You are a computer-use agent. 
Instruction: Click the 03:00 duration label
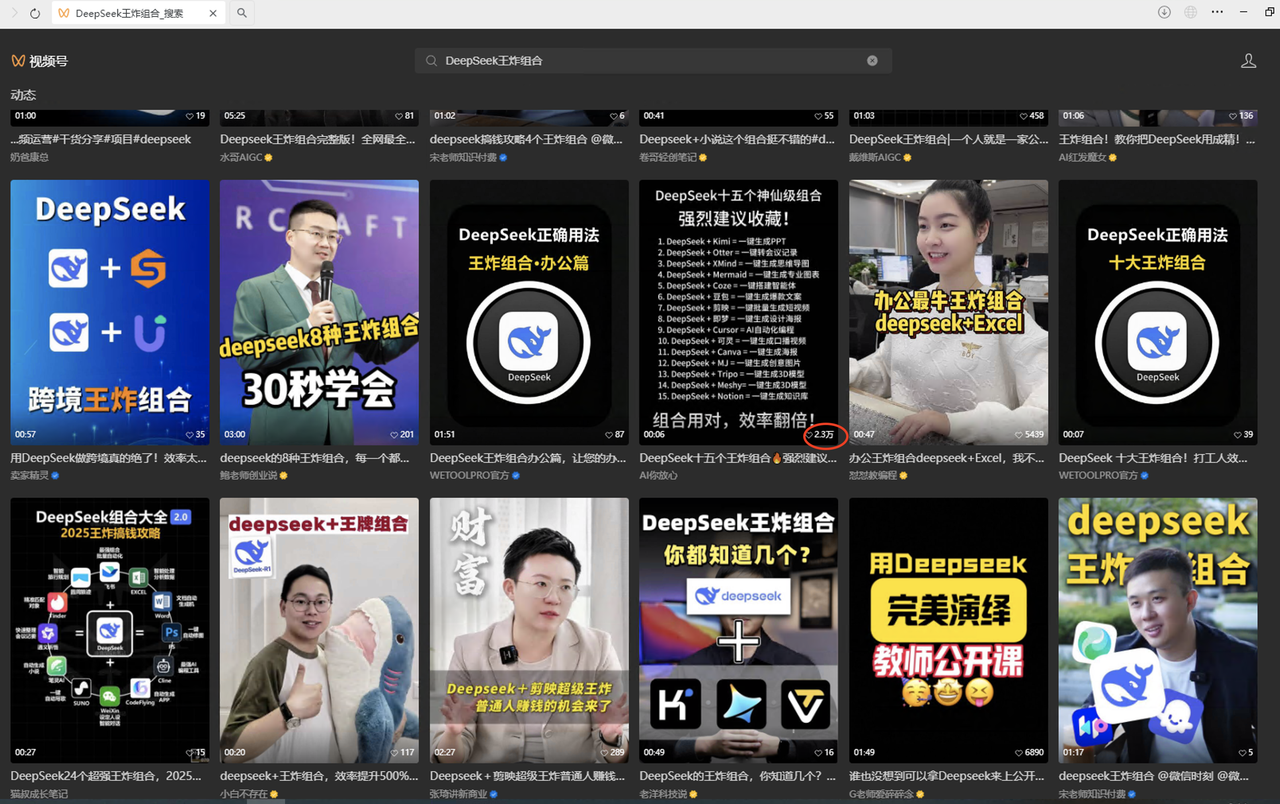click(x=235, y=435)
